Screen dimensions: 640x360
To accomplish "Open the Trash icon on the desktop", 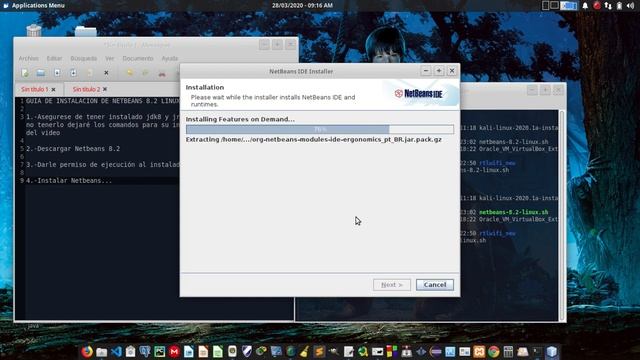I will [x=34, y=31].
